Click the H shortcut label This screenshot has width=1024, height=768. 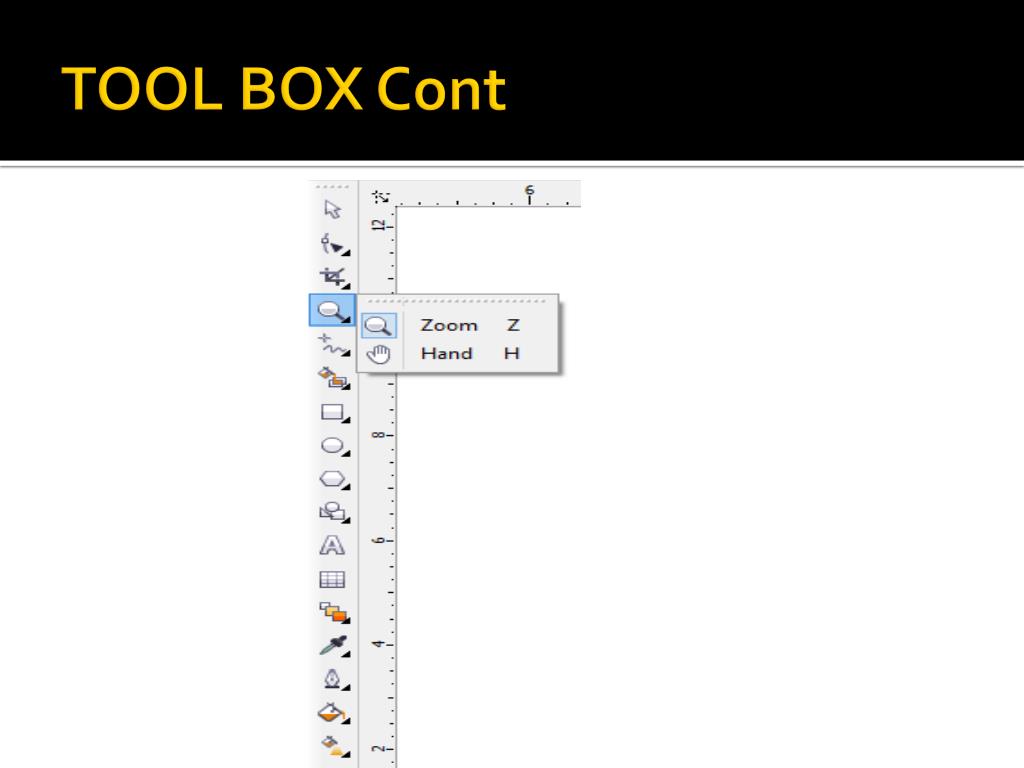[511, 353]
